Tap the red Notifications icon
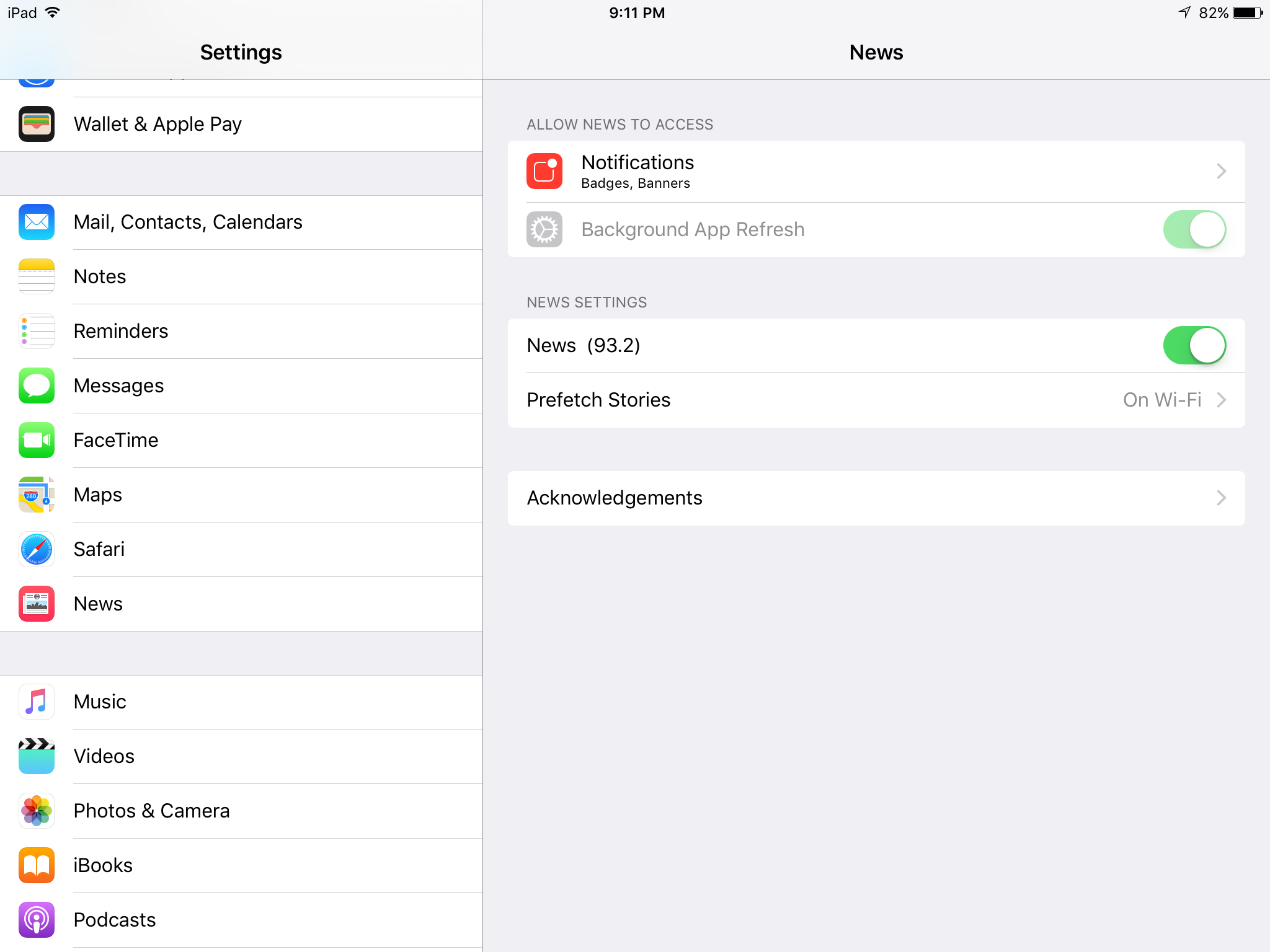1270x952 pixels. tap(544, 171)
